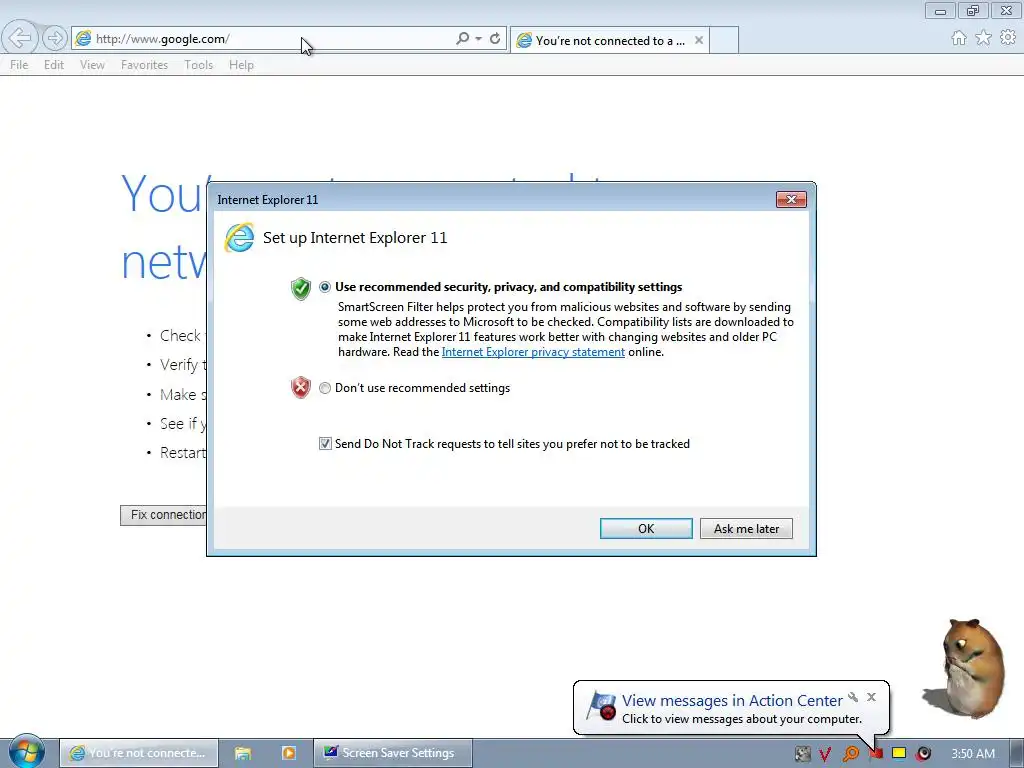This screenshot has width=1024, height=768.
Task: Open the Windows Start orb
Action: (27, 751)
